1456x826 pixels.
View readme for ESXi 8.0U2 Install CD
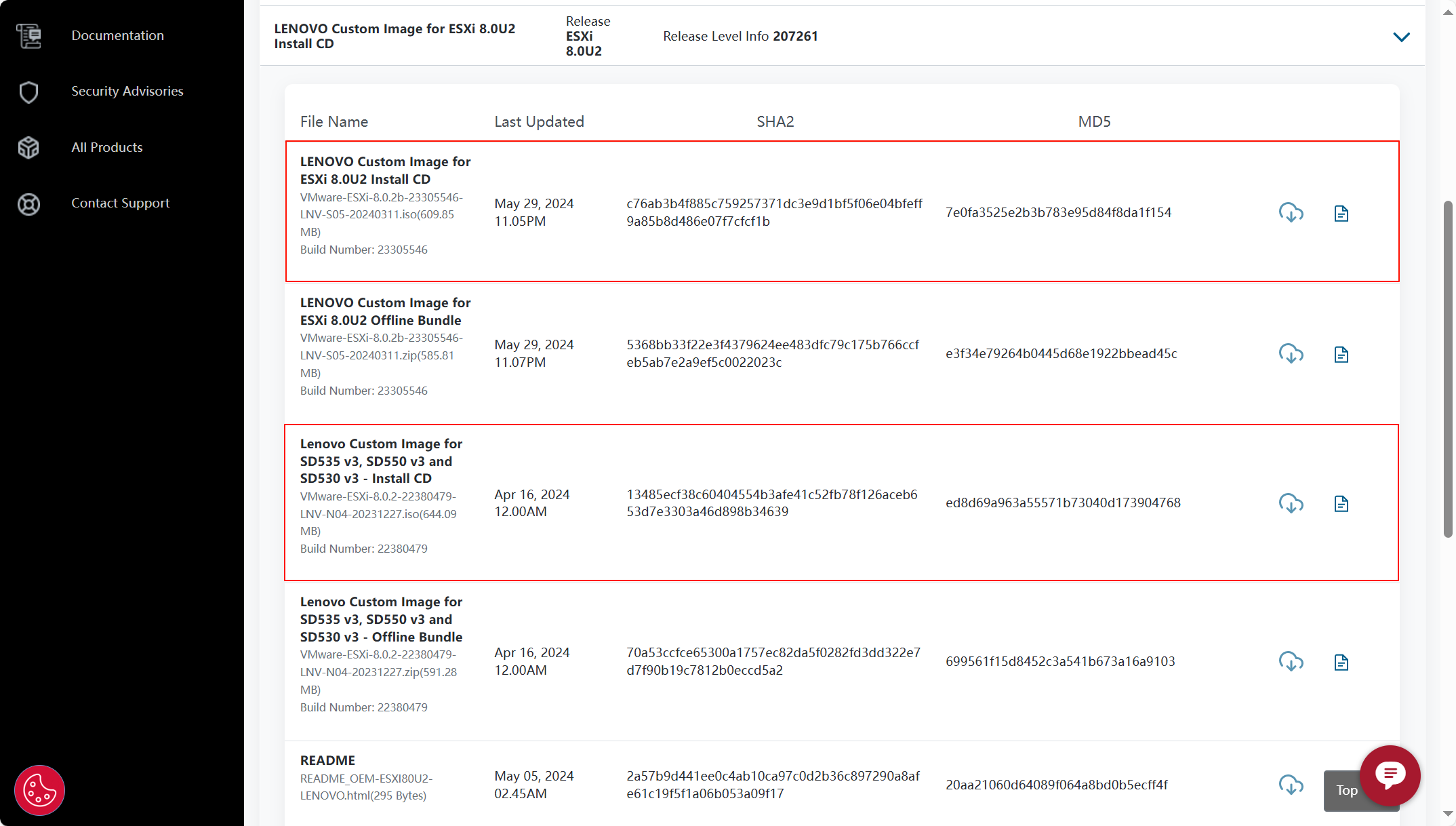coord(1341,214)
